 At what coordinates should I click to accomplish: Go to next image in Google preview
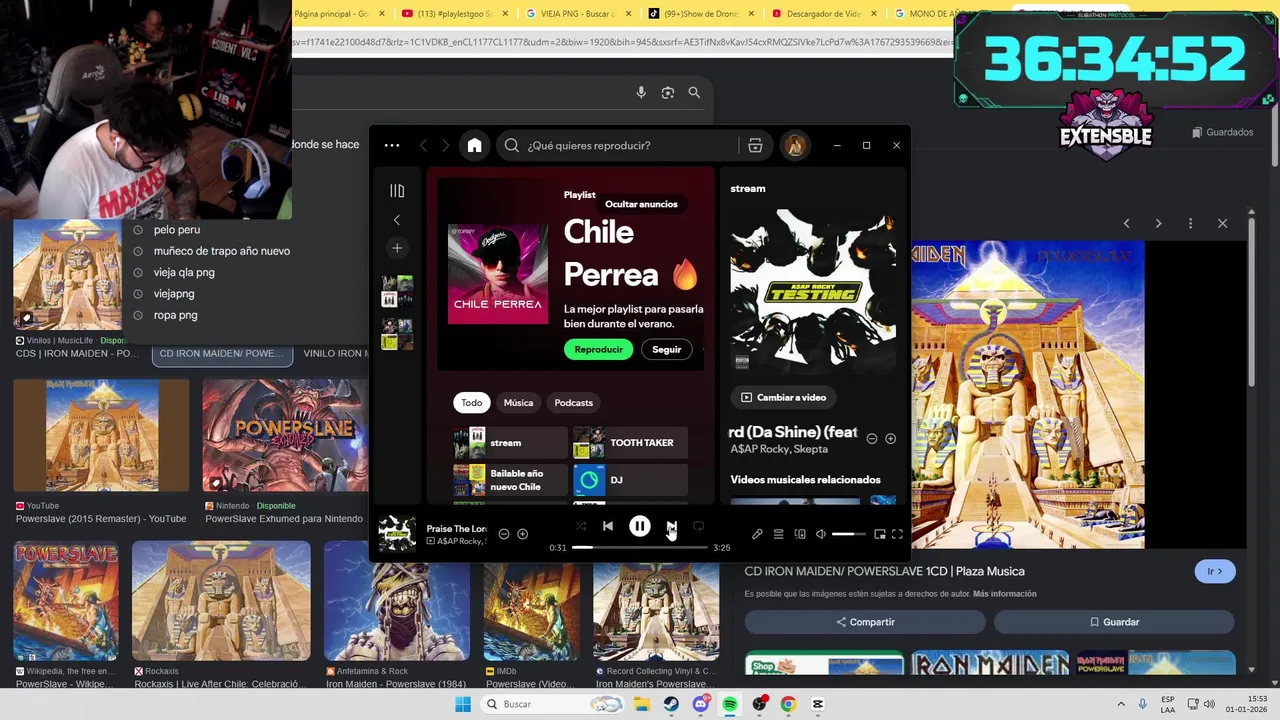1158,223
